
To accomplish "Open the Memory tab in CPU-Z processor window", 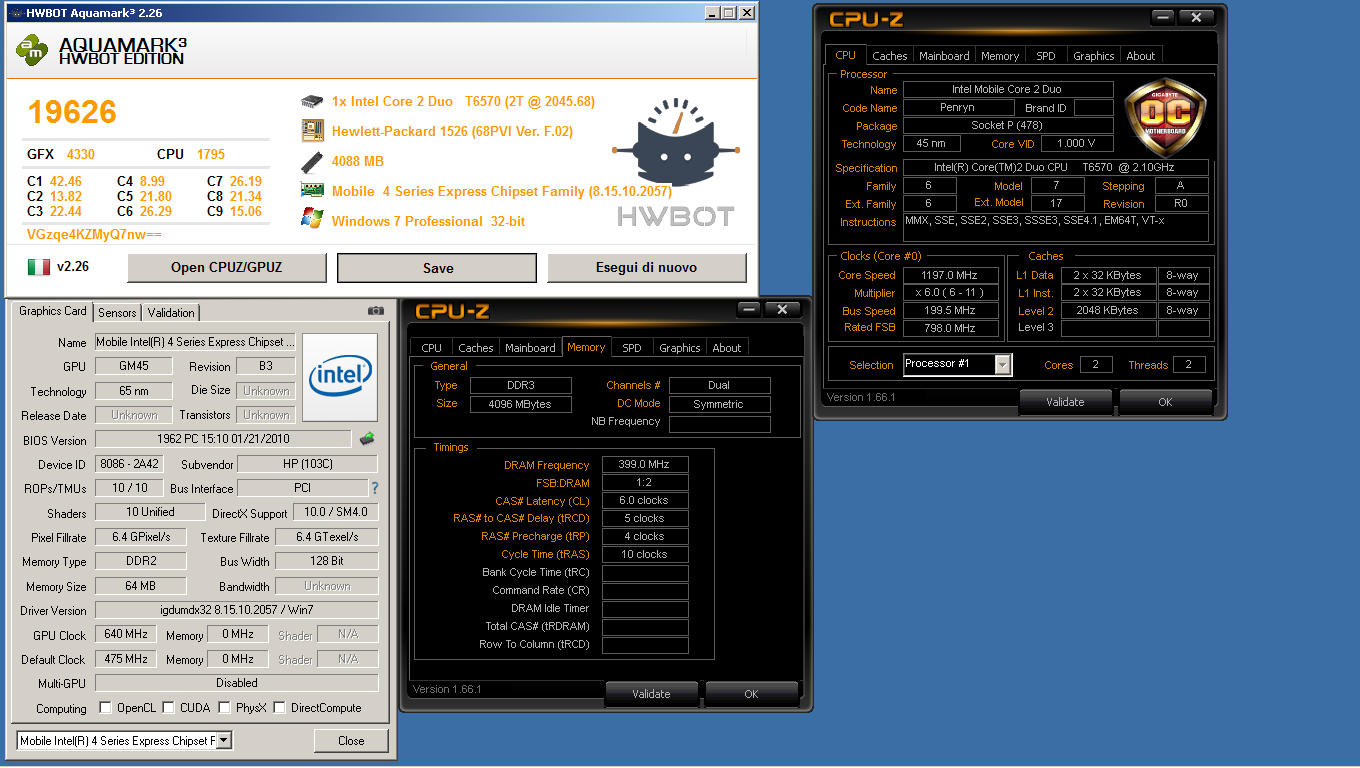I will [x=1000, y=56].
